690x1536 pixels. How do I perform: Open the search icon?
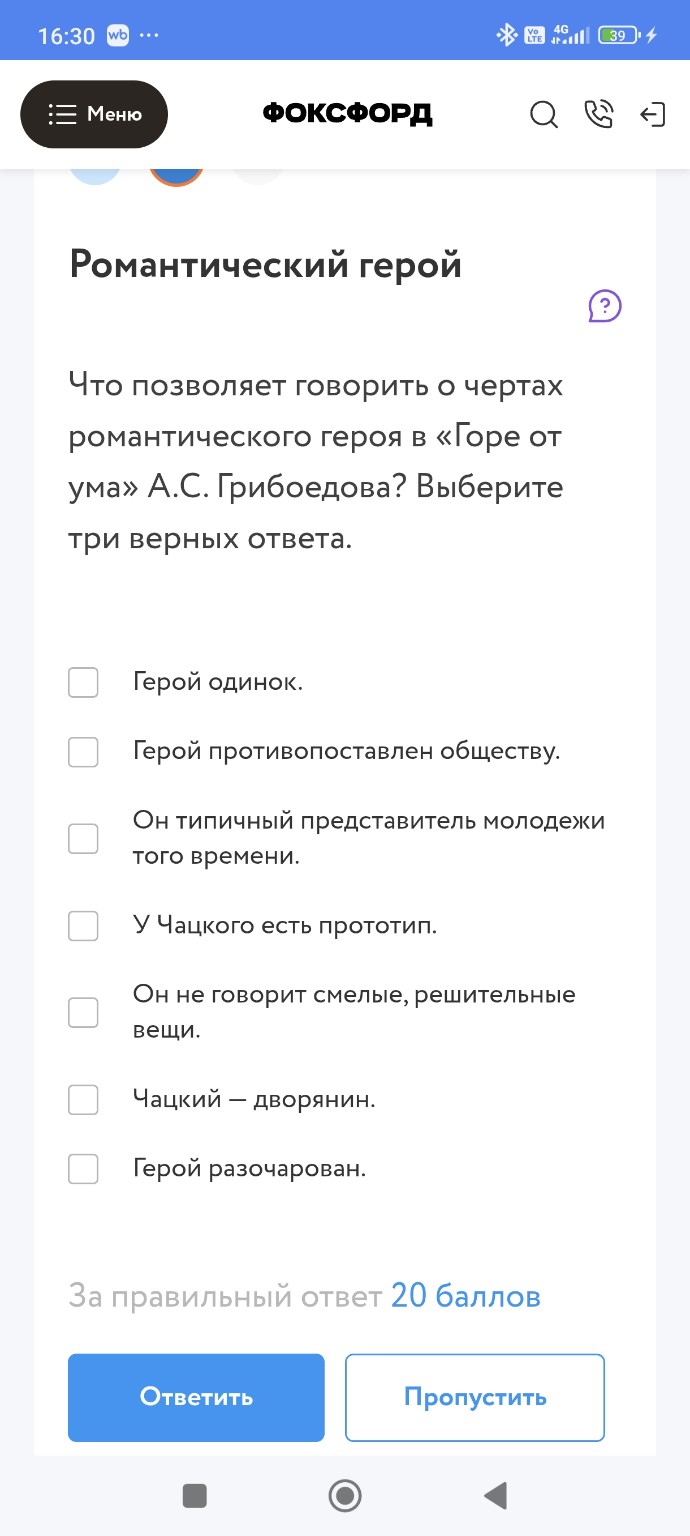[544, 115]
